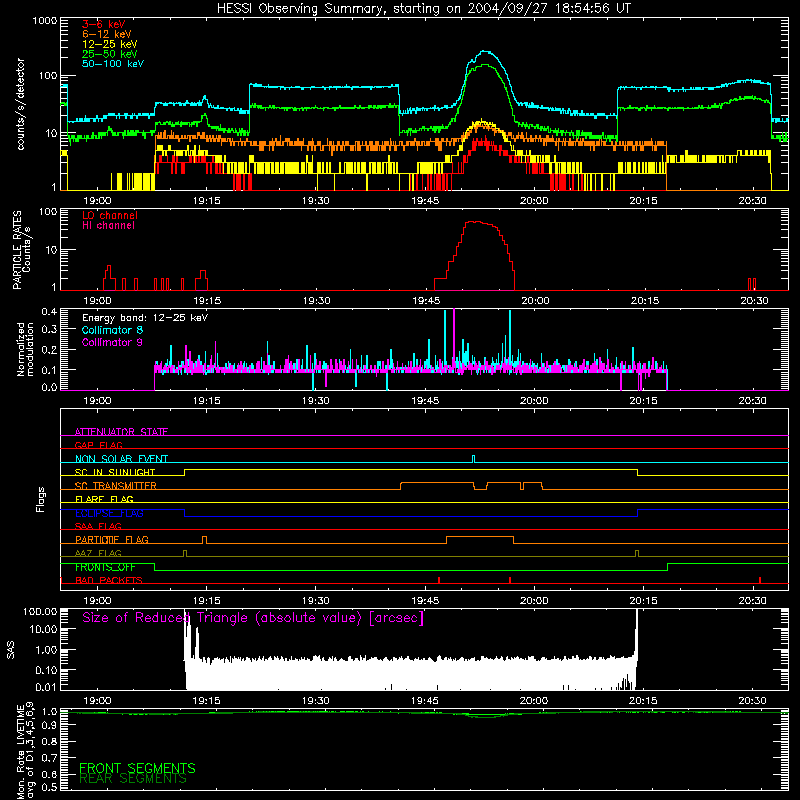Screen dimensions: 800x800
Task: Click the 1000 y-axis value on top plot
Action: 45,21
